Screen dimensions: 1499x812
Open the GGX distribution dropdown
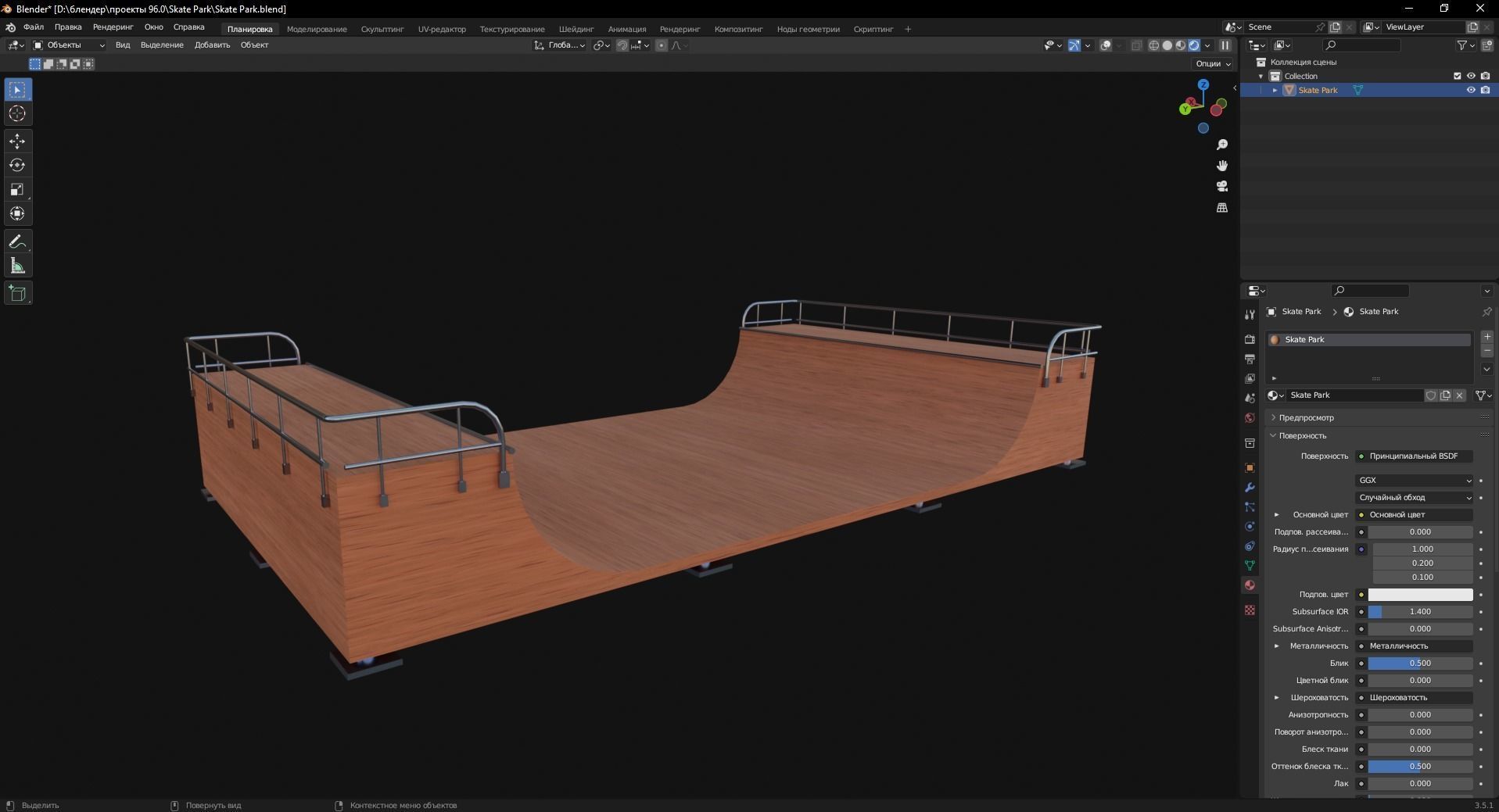tap(1414, 481)
